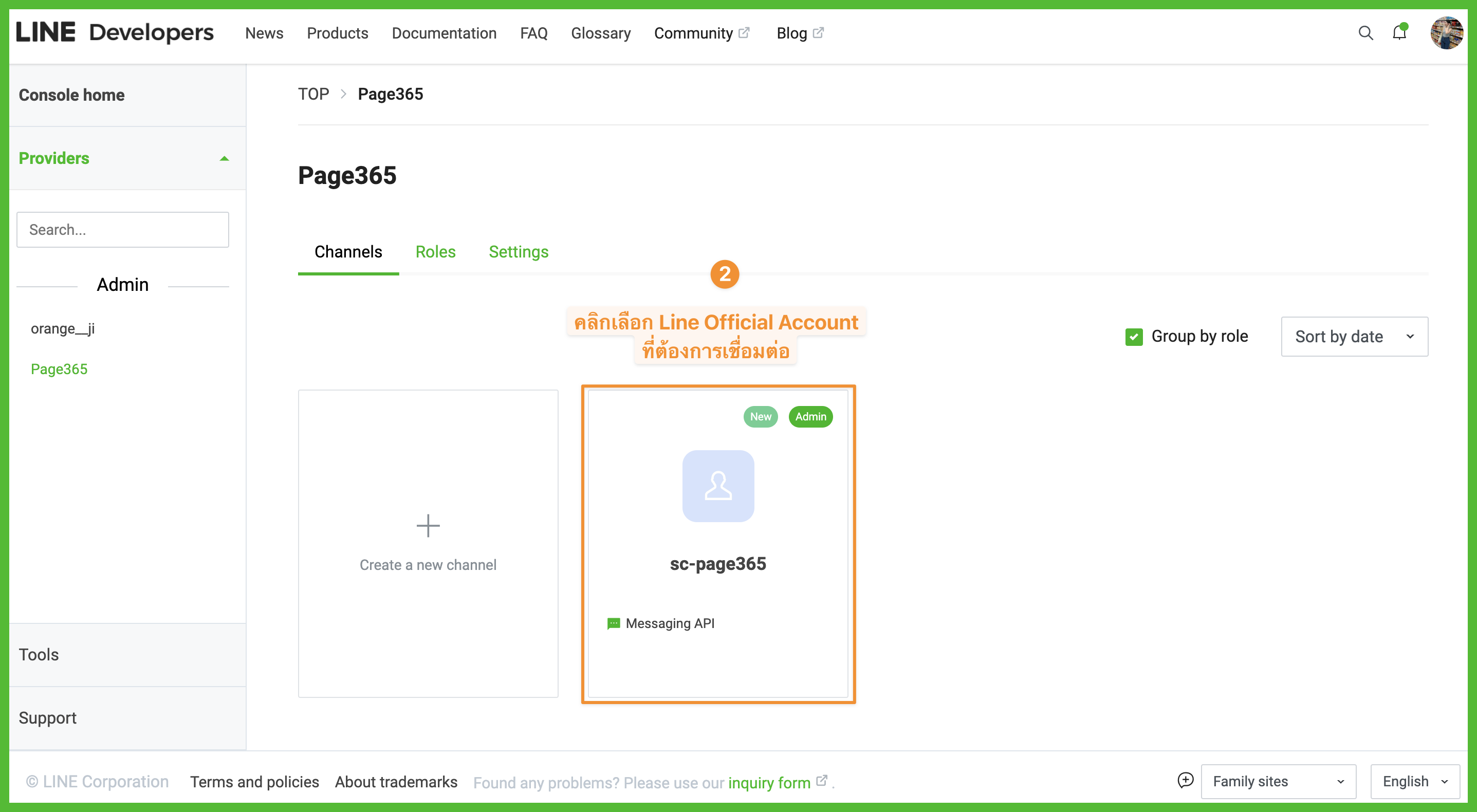The width and height of the screenshot is (1477, 812).
Task: Click the Admin group label in sidebar
Action: pyautogui.click(x=123, y=284)
